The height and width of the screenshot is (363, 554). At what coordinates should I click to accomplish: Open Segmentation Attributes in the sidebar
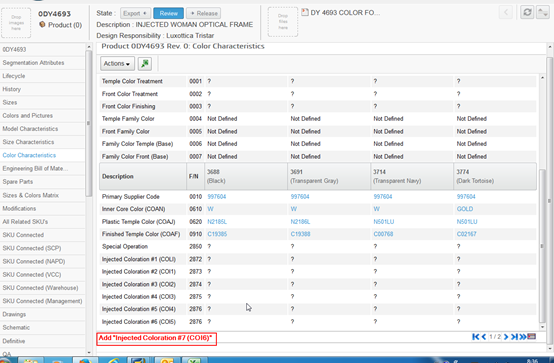pos(42,63)
